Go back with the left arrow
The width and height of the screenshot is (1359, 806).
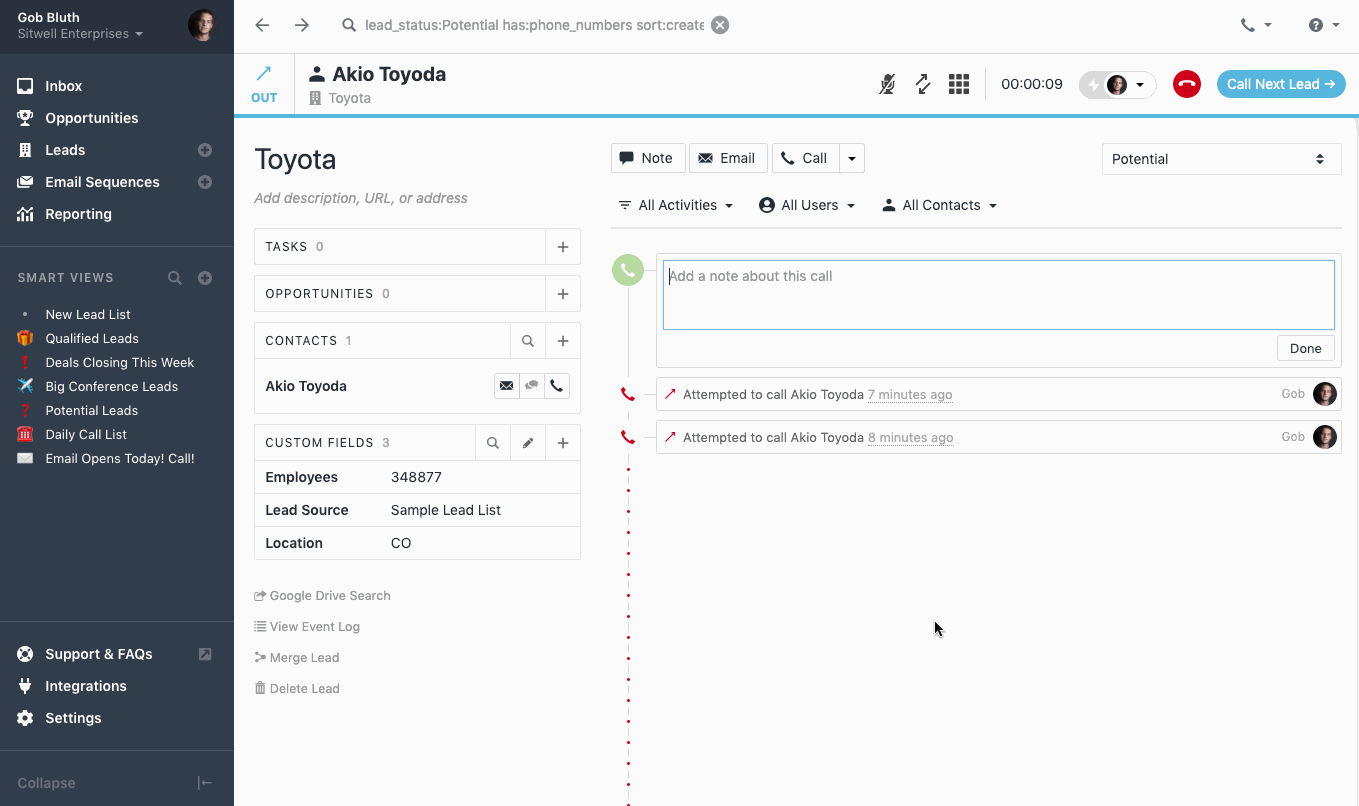(262, 25)
